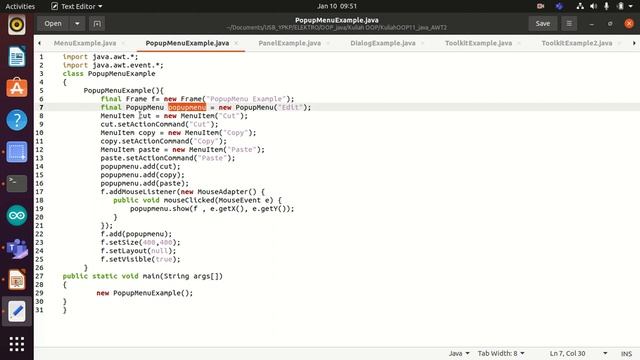Click "f.addMouseListener(new MouseAdapter() {" line
This screenshot has width=640, height=360.
coord(182,192)
